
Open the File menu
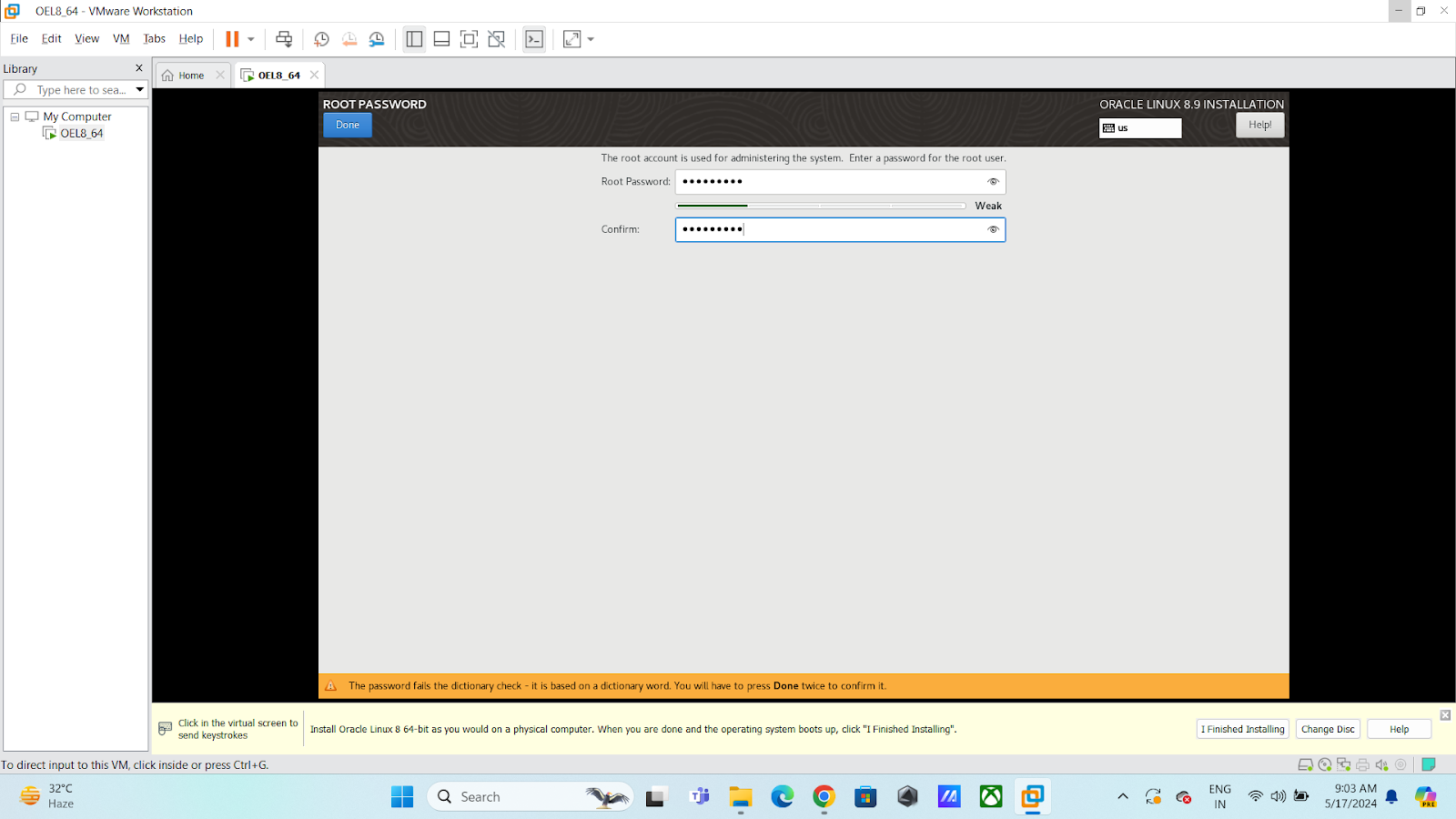coord(19,38)
